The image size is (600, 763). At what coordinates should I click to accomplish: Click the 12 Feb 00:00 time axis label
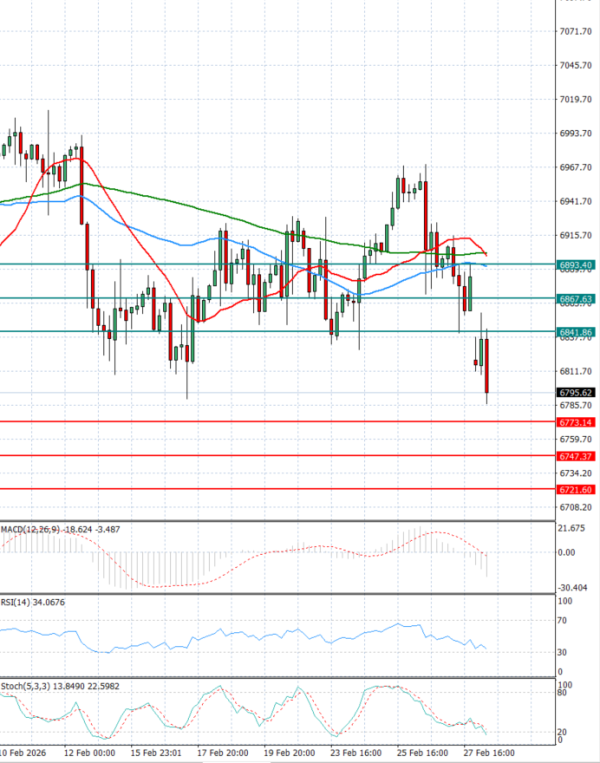pyautogui.click(x=90, y=752)
